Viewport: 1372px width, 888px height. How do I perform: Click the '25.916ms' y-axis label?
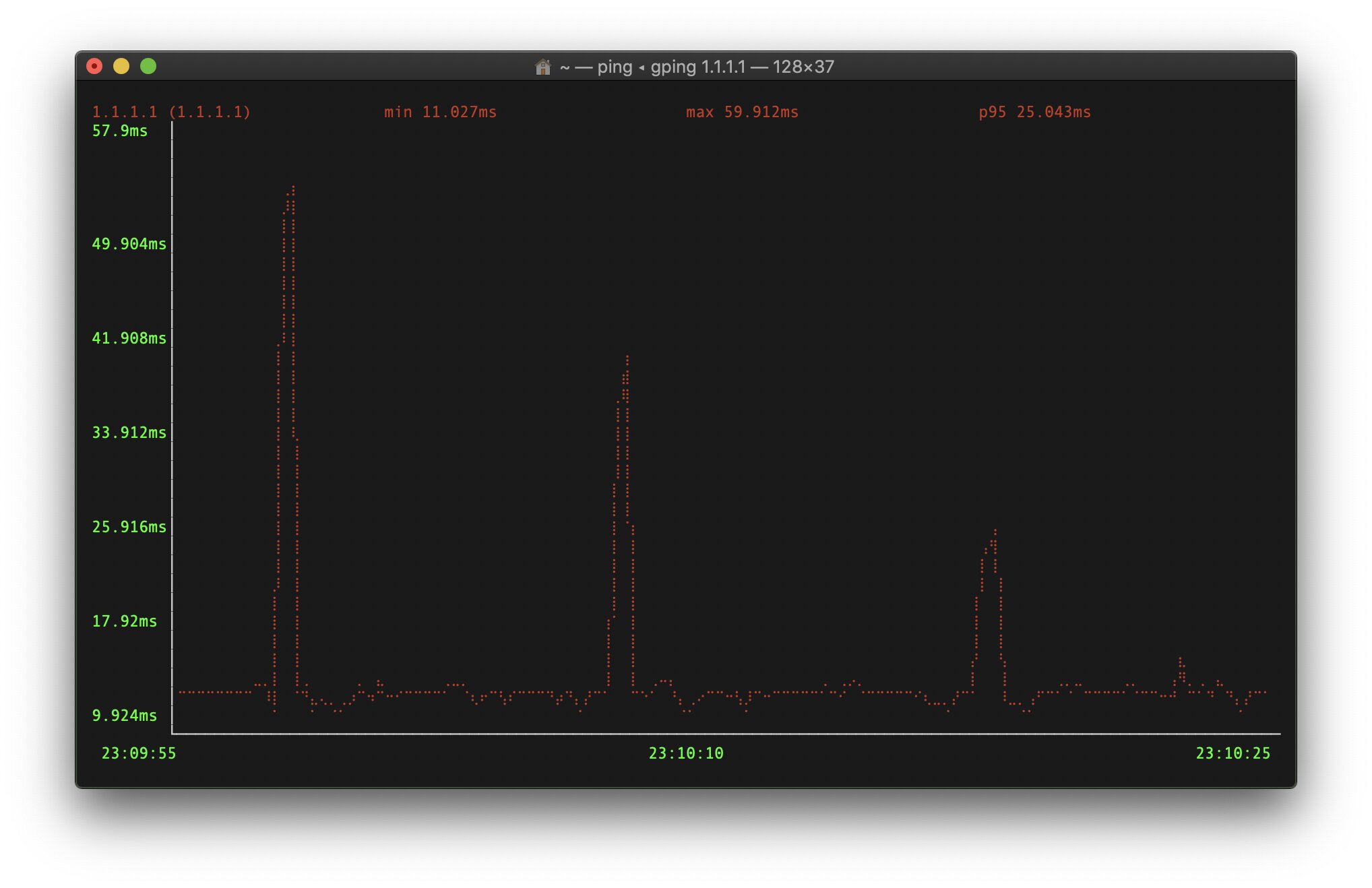click(x=129, y=527)
